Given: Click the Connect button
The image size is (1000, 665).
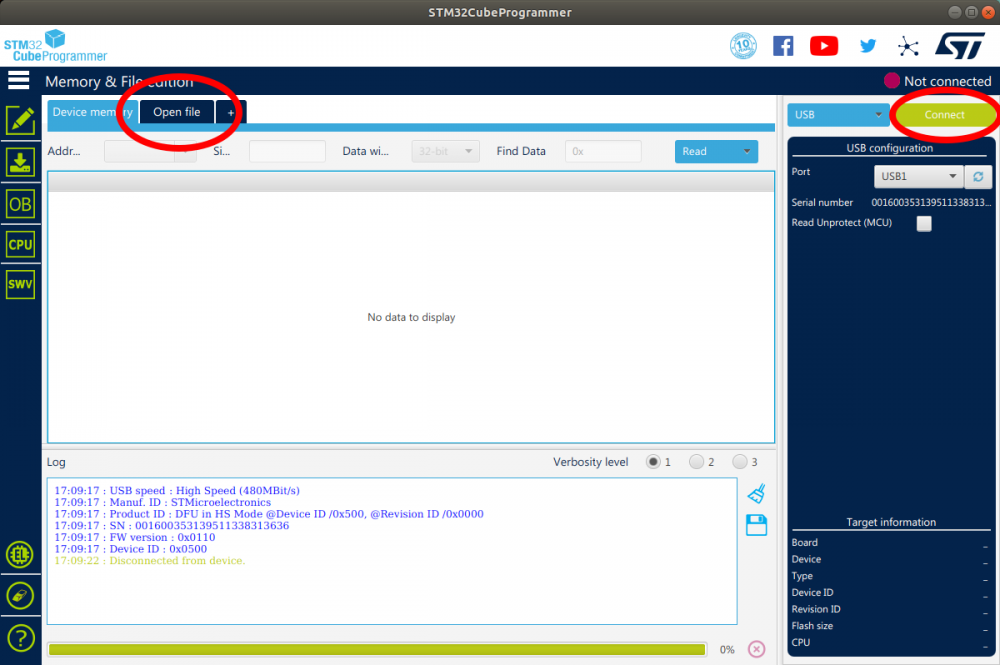Looking at the screenshot, I should [944, 114].
